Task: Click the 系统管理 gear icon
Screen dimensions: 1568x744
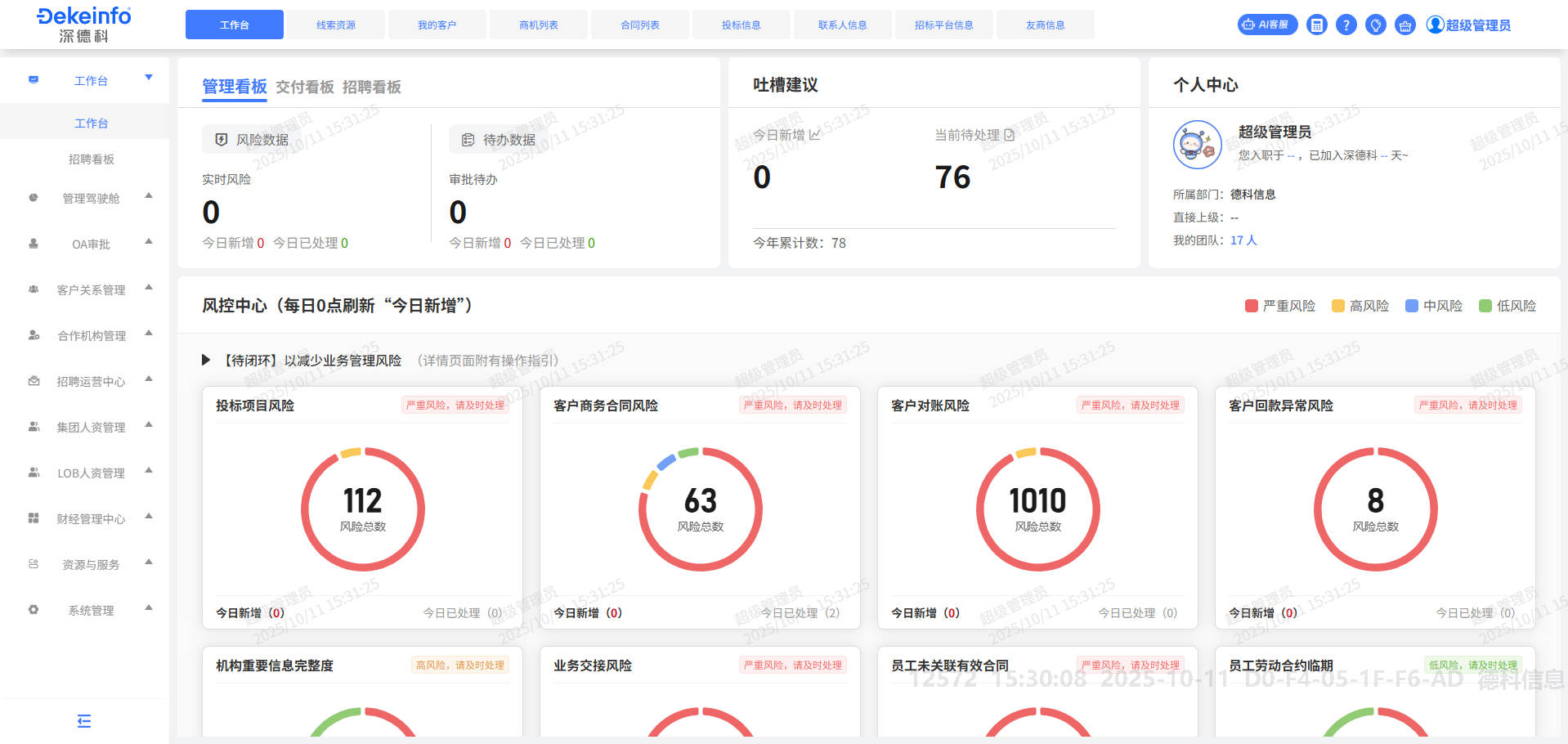Action: pyautogui.click(x=33, y=610)
